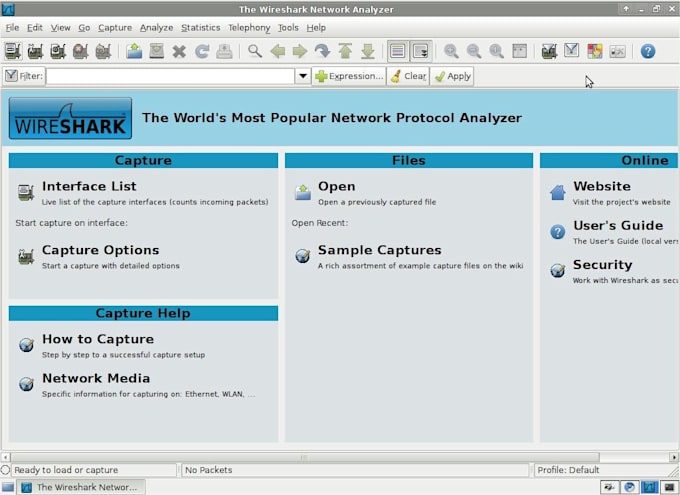Toggle colorize packet list button
Screen dimensions: 680x495
coord(398,51)
